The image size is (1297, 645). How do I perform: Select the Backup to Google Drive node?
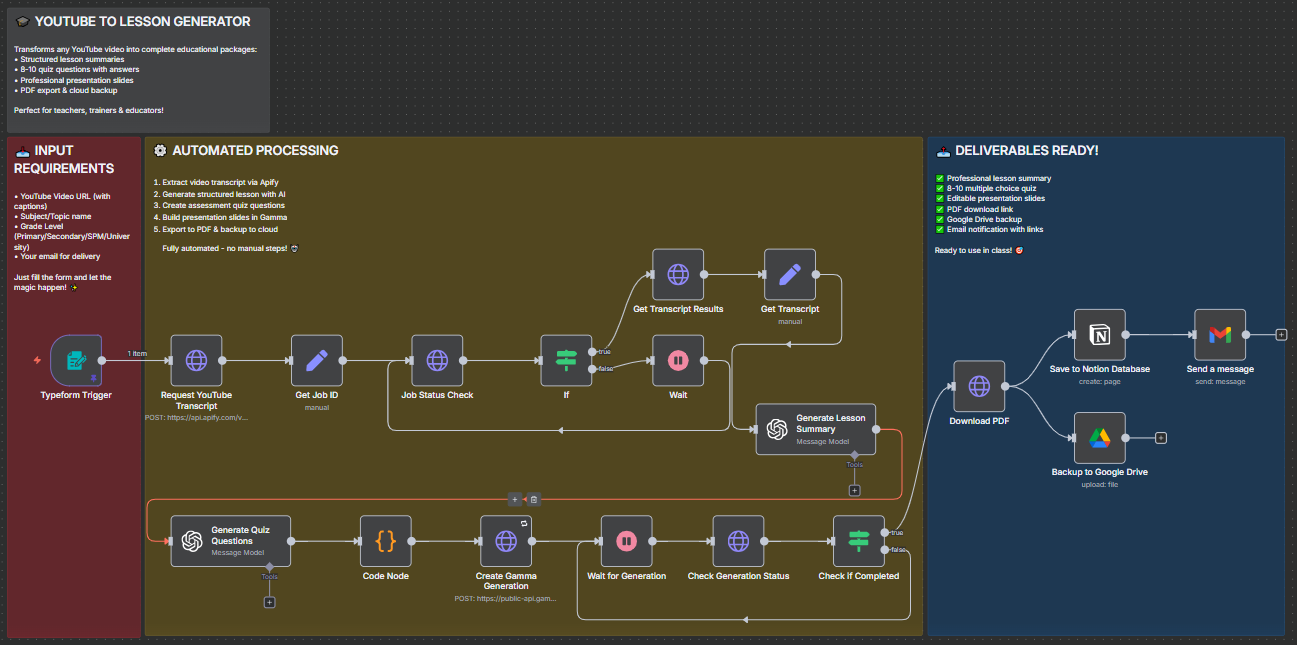1100,438
